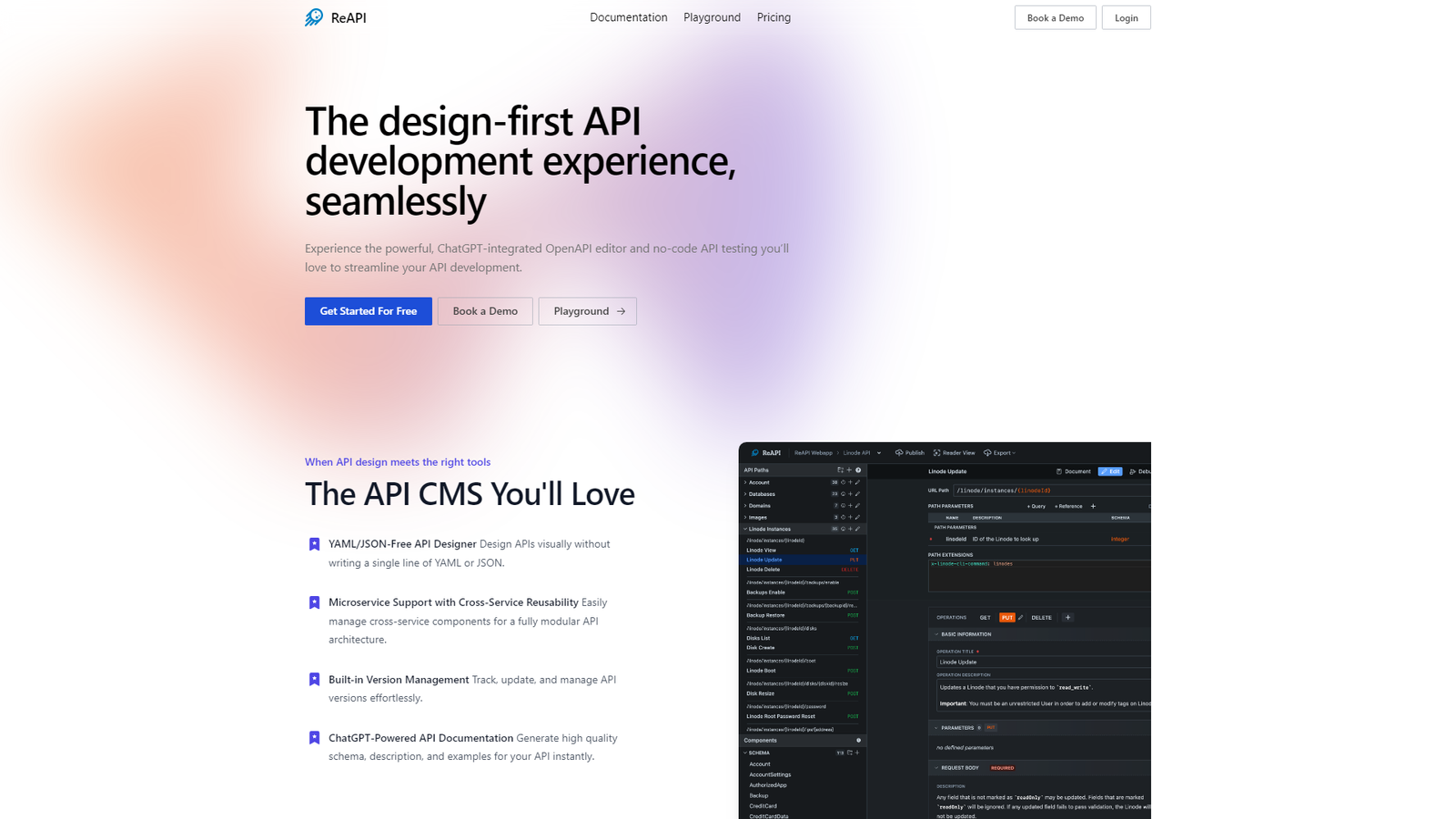The image size is (1456, 819).
Task: Click the plus icon in API Paths header
Action: point(849,470)
